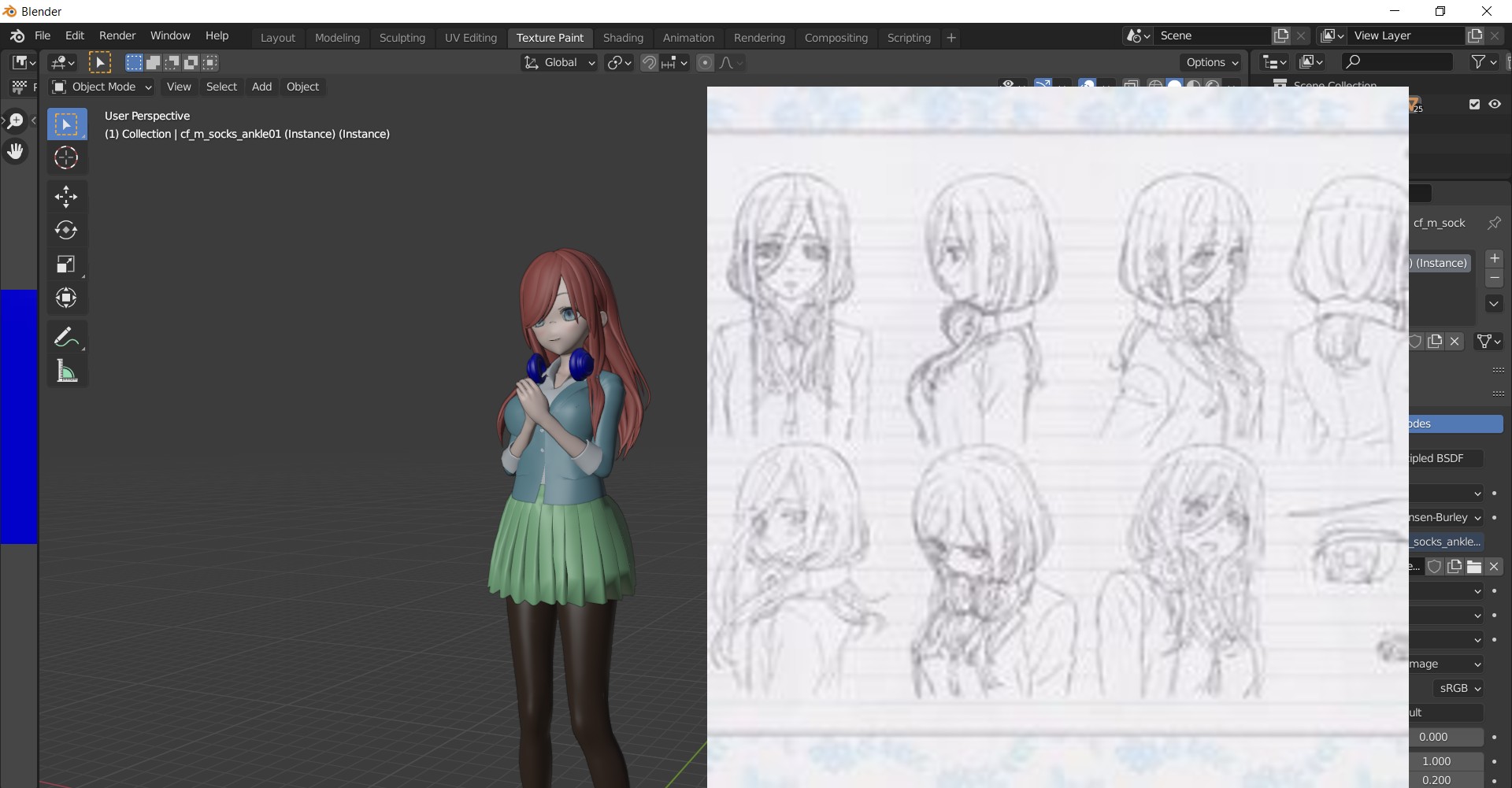Open Global transform orientation dropdown
Viewport: 1512px width, 788px height.
point(559,62)
